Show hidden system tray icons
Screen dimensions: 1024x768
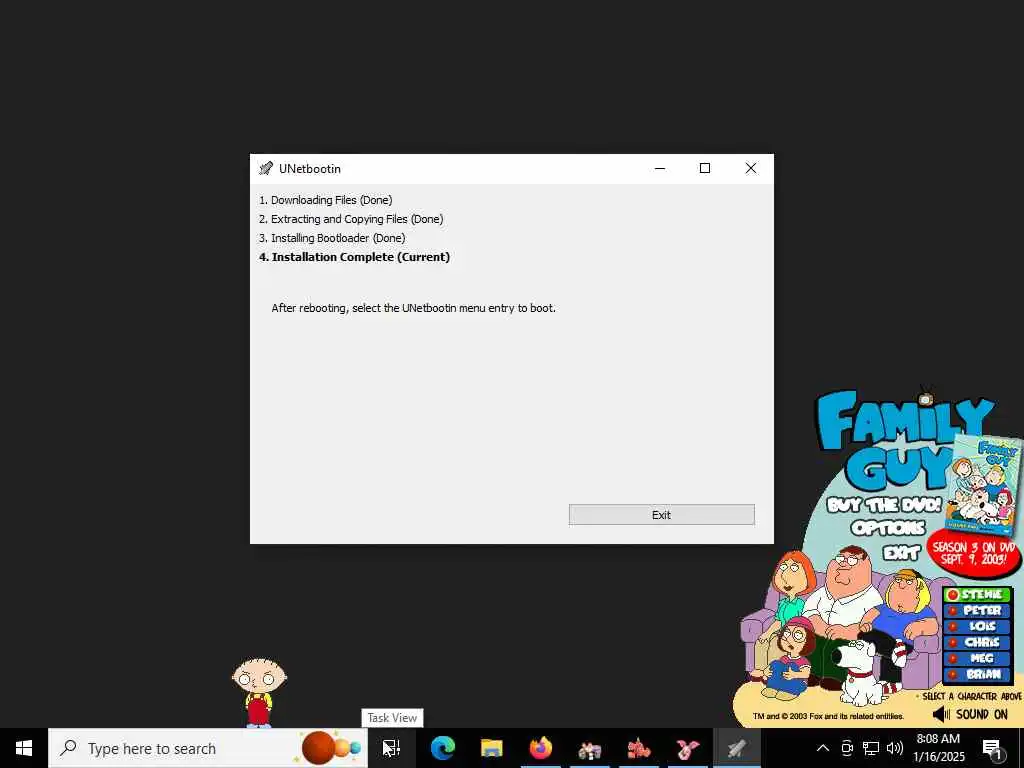[823, 748]
